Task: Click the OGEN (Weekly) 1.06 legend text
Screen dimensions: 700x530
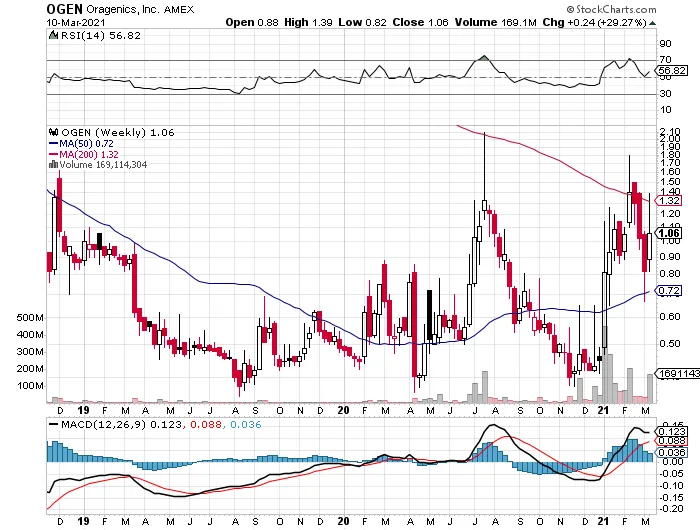Action: click(x=117, y=133)
